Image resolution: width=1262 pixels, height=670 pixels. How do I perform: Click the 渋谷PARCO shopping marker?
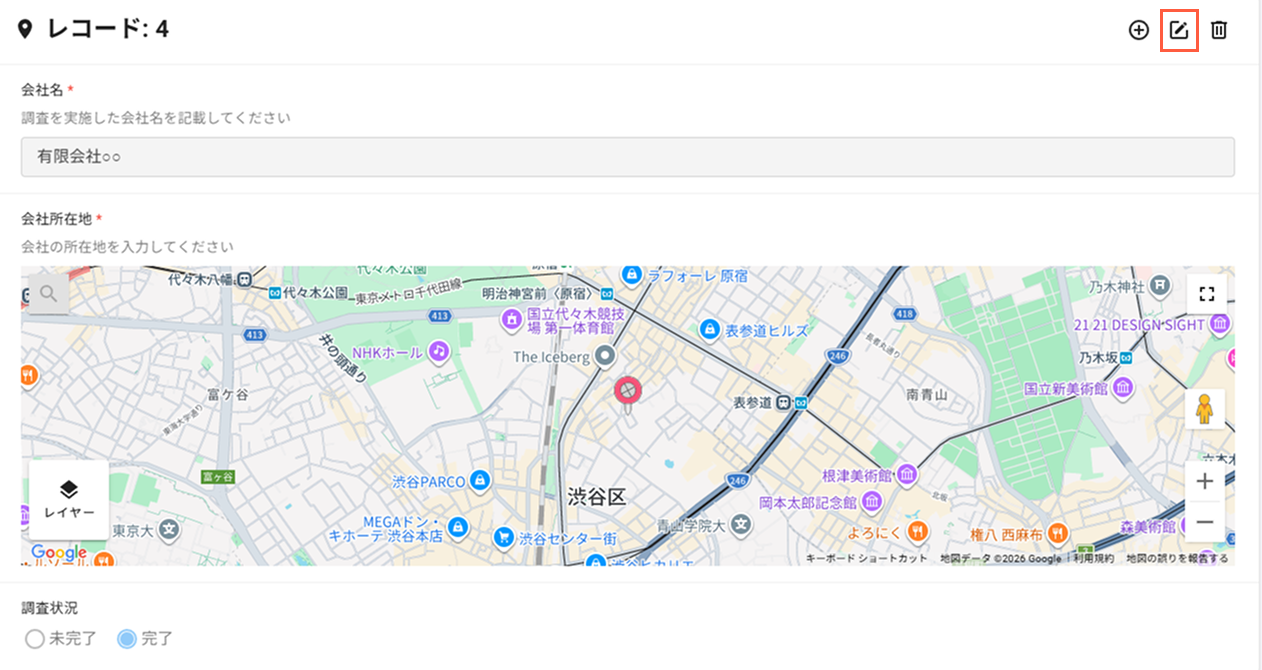point(480,481)
